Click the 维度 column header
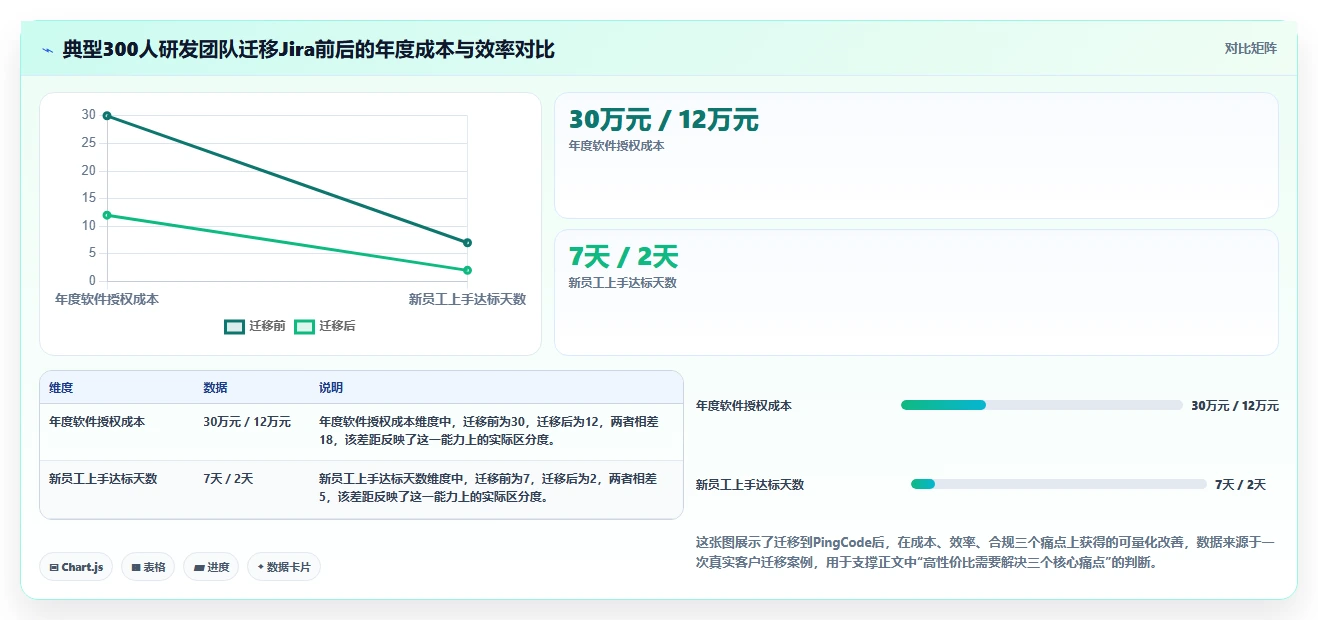This screenshot has height=620, width=1318. [61, 388]
